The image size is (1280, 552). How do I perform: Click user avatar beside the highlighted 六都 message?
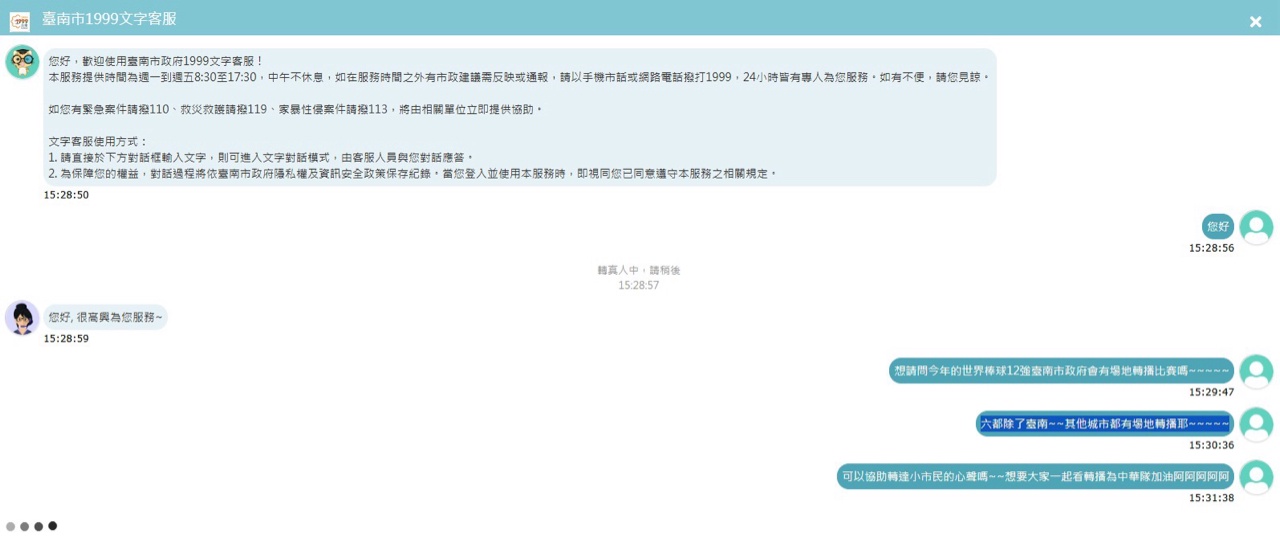[x=1255, y=424]
